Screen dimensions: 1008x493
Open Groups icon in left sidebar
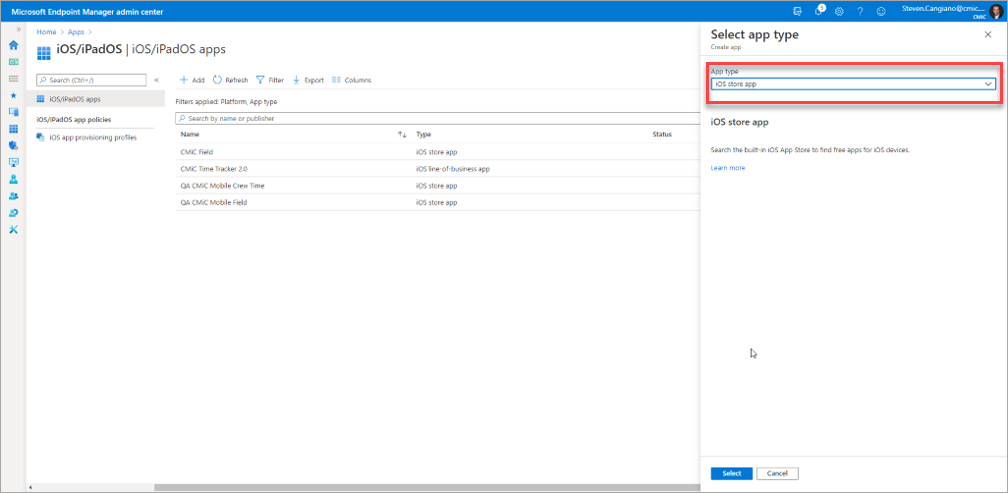tap(13, 196)
